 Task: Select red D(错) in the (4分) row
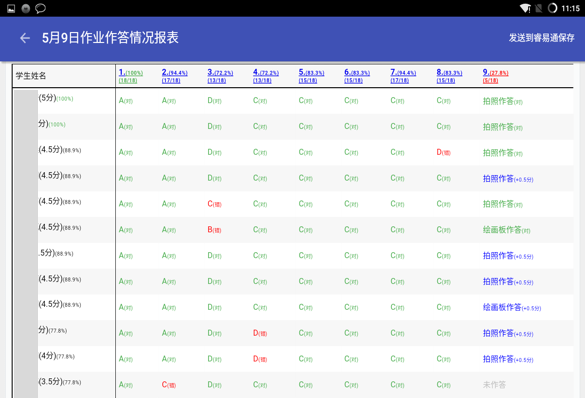(x=260, y=359)
